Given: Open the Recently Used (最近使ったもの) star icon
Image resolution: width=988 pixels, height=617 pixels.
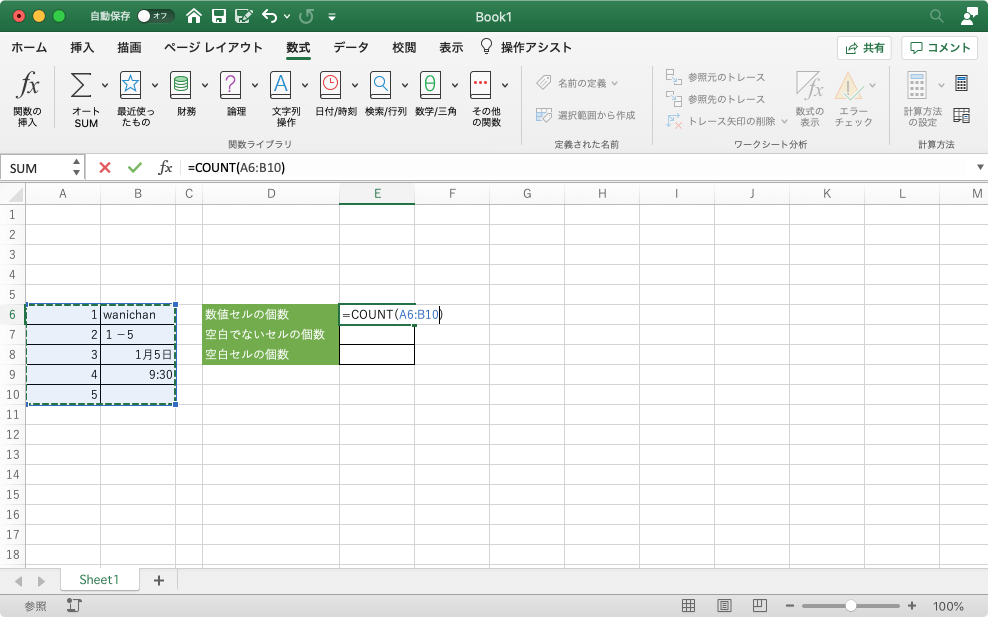Looking at the screenshot, I should (x=130, y=85).
